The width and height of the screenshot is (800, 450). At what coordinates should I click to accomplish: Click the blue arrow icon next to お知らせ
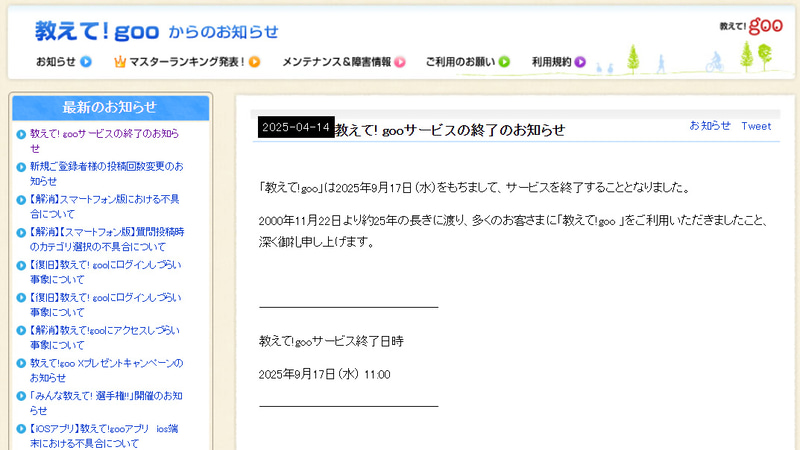[86, 62]
